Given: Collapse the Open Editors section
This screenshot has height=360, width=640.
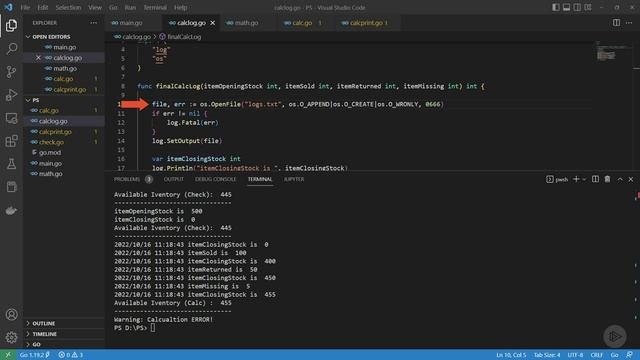Looking at the screenshot, I should coord(51,37).
